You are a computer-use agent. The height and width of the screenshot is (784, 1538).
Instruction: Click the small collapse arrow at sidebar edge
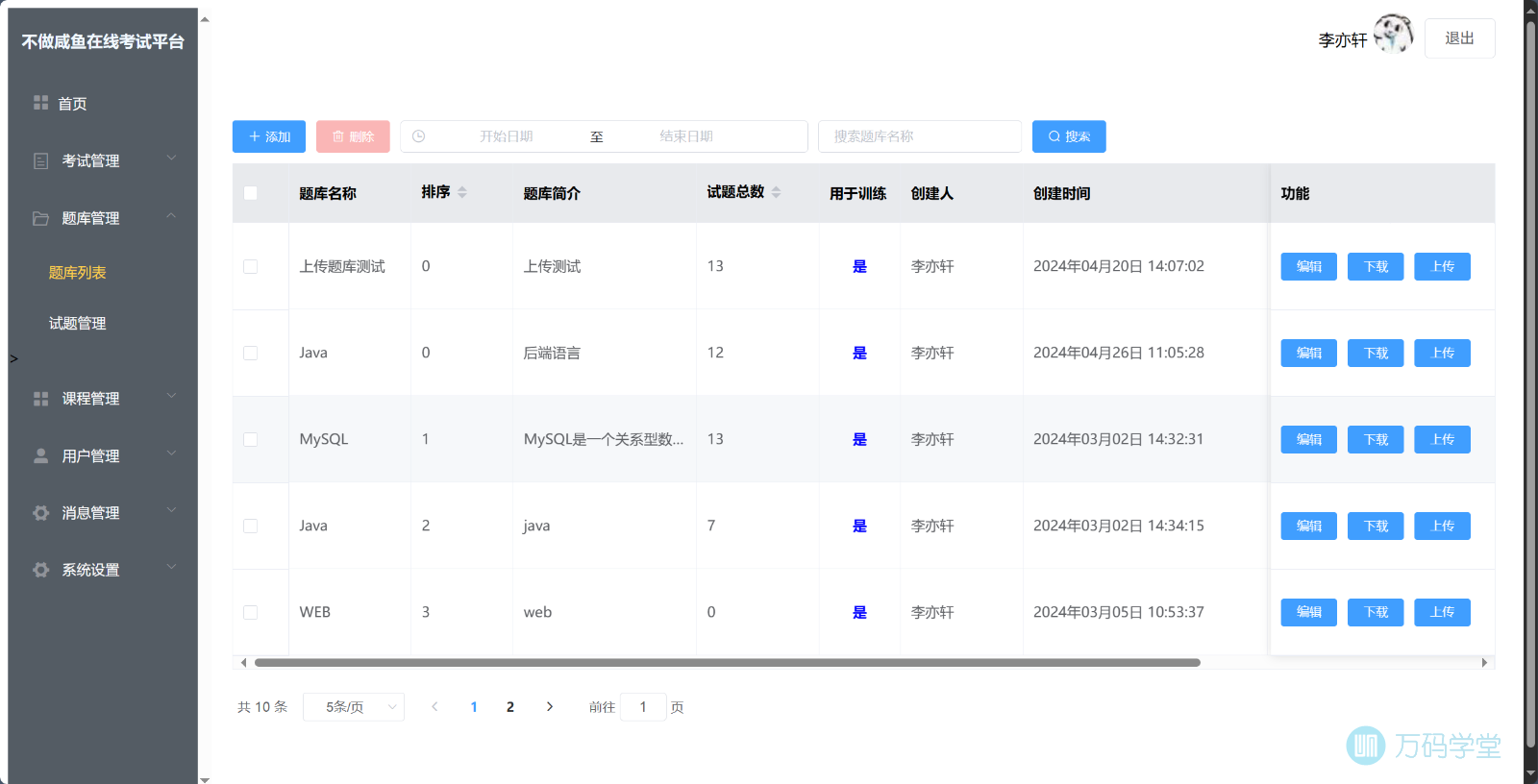13,359
